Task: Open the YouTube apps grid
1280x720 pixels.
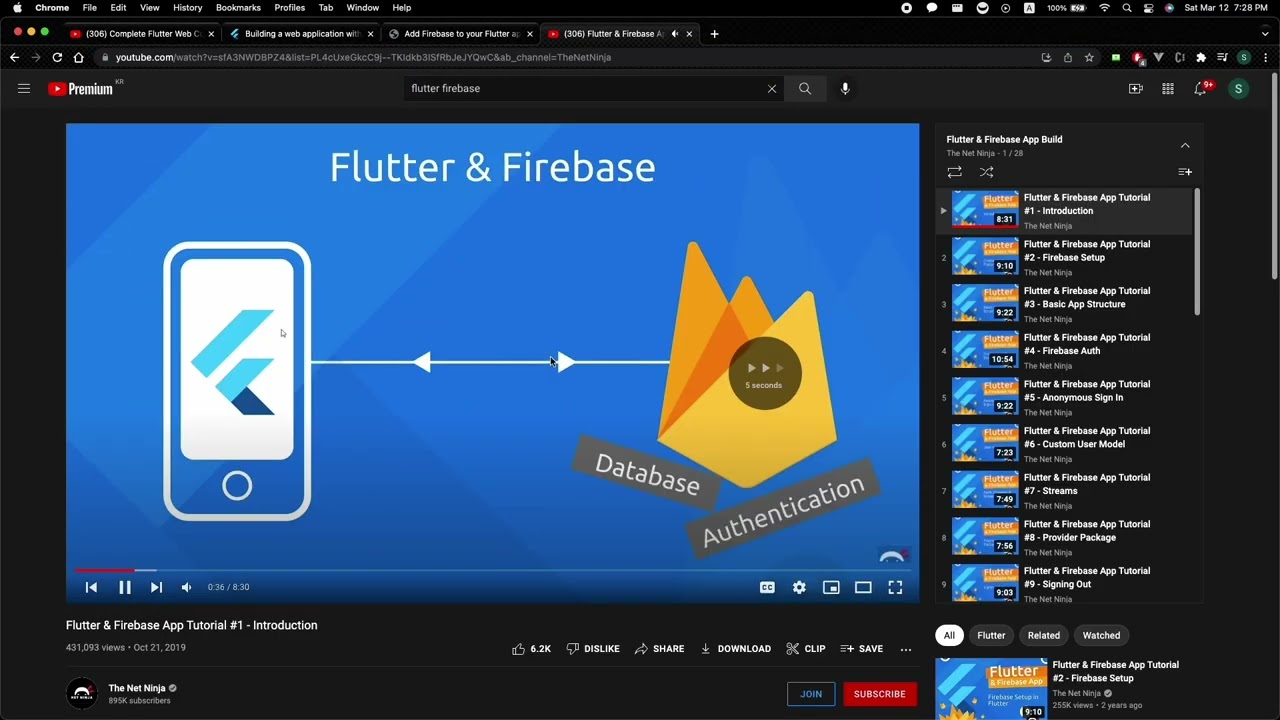Action: (1167, 89)
